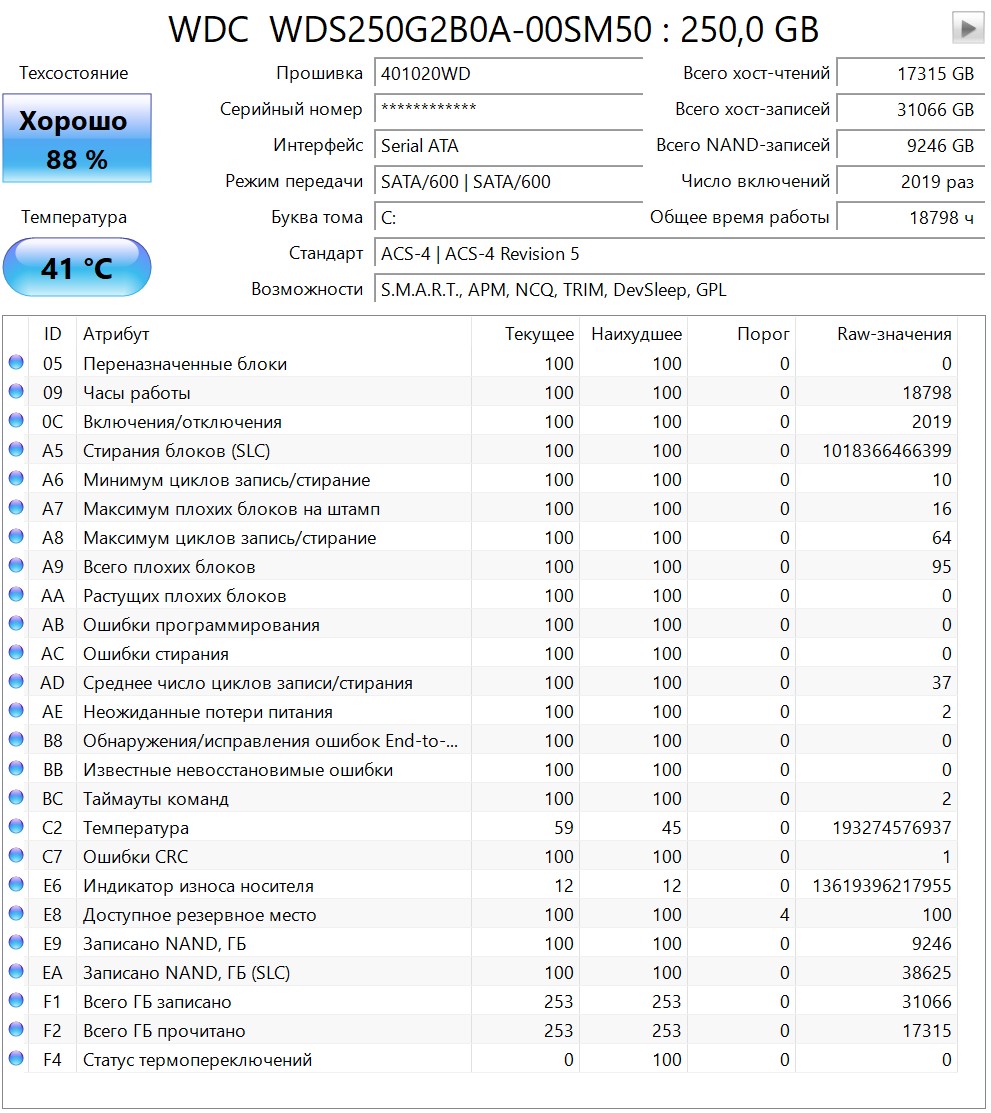Image resolution: width=991 pixels, height=1113 pixels.
Task: Click the ID column header
Action: [53, 334]
